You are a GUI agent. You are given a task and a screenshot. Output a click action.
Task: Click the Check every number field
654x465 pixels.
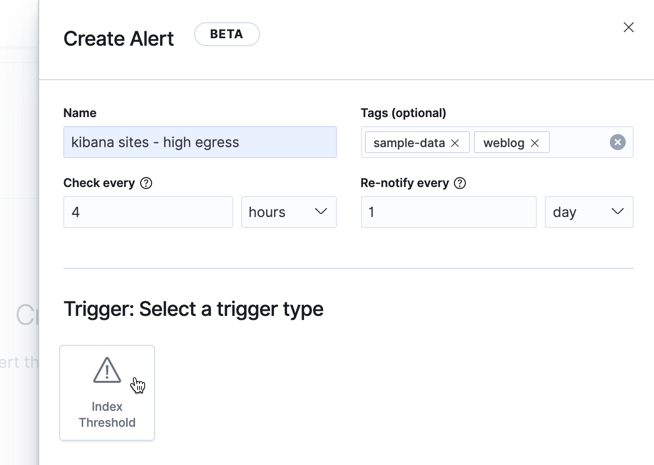coord(148,212)
